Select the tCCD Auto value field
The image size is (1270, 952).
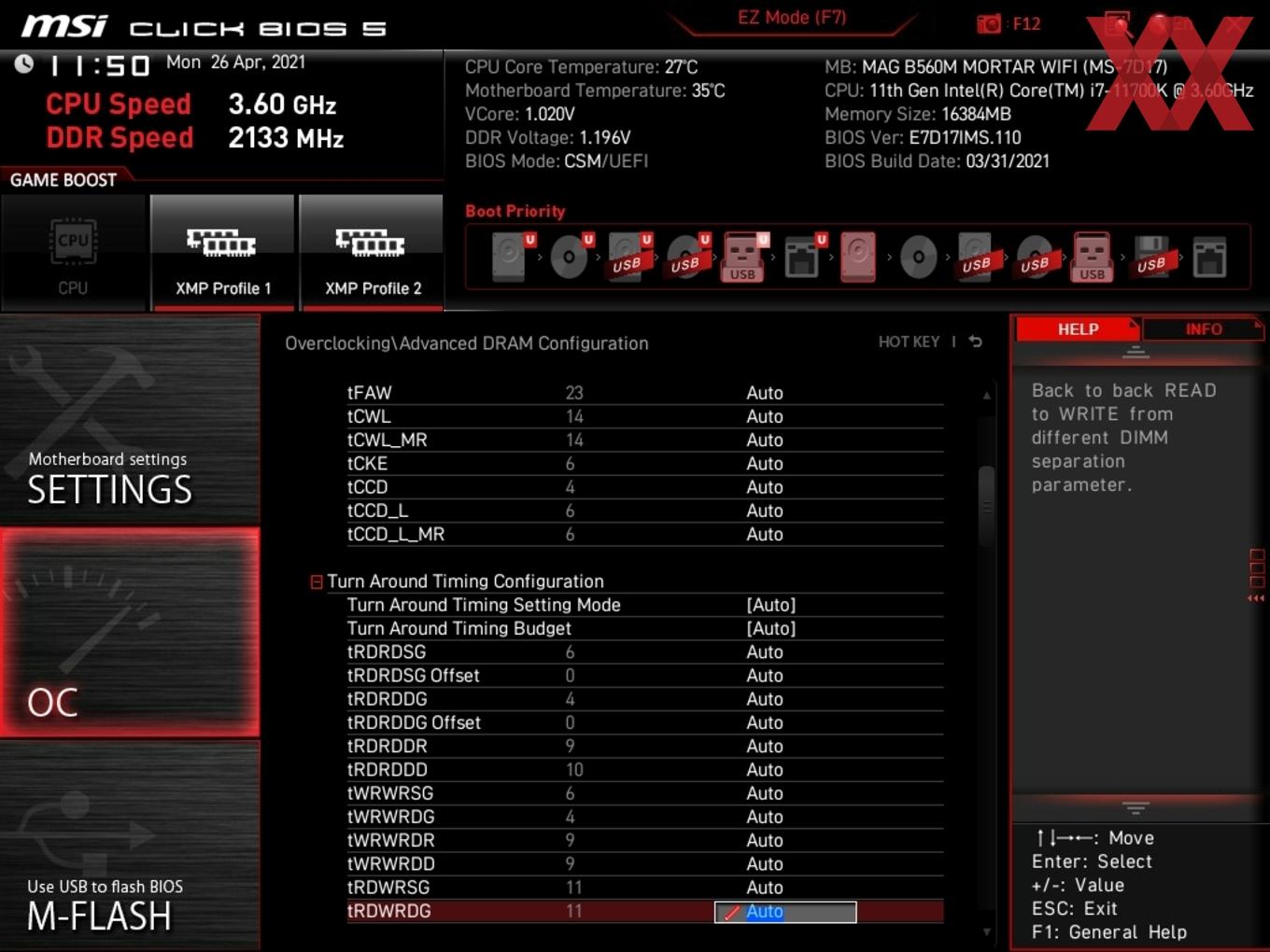coord(765,487)
